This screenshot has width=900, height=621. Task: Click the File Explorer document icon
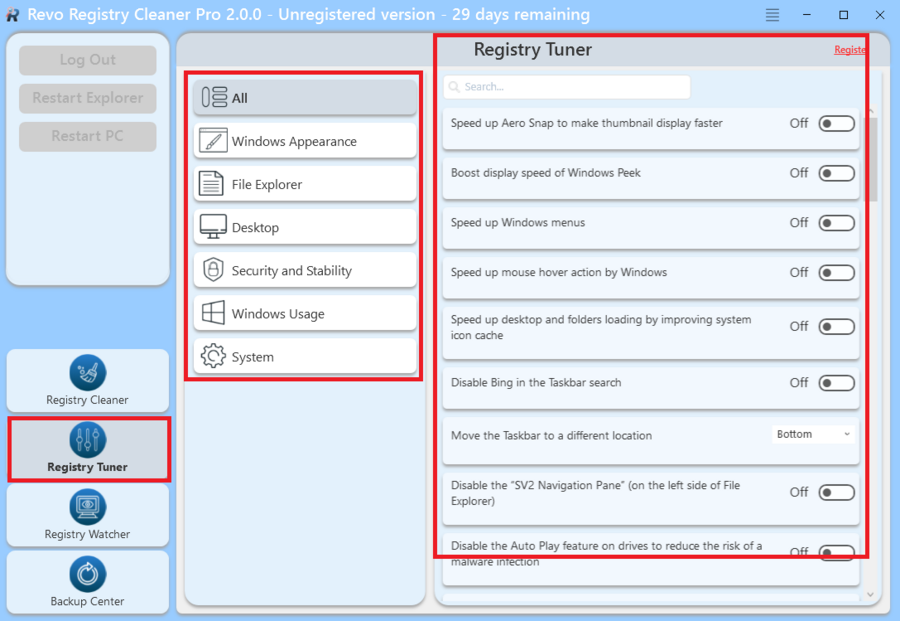(211, 184)
